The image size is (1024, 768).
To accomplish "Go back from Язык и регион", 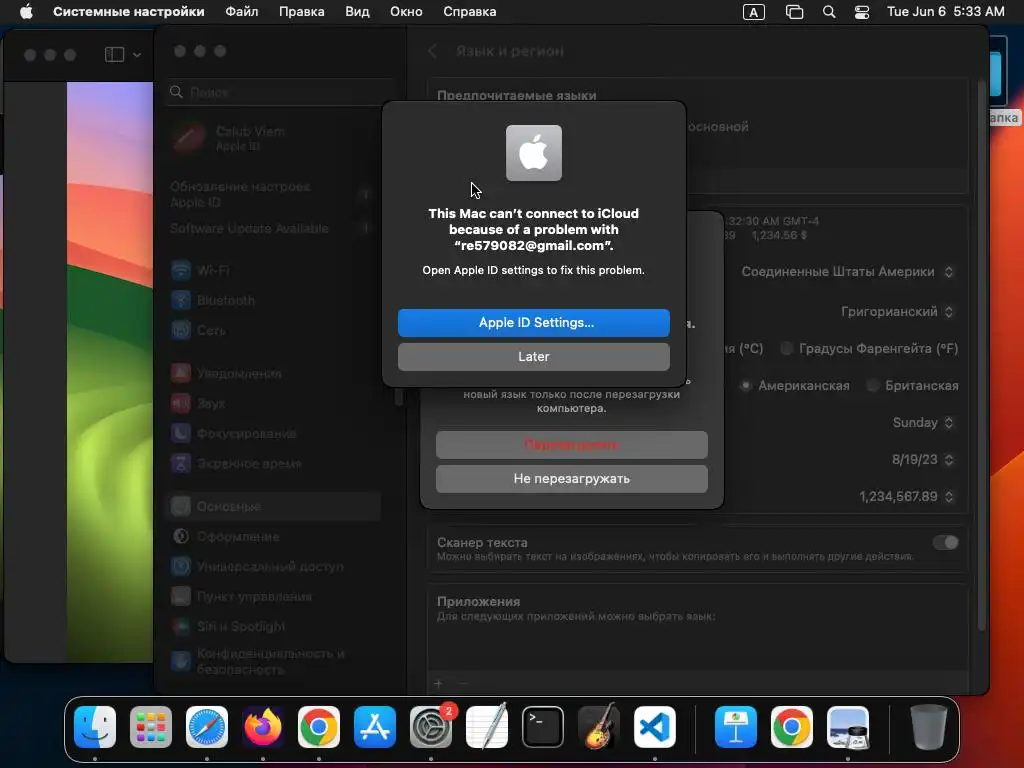I will point(432,51).
